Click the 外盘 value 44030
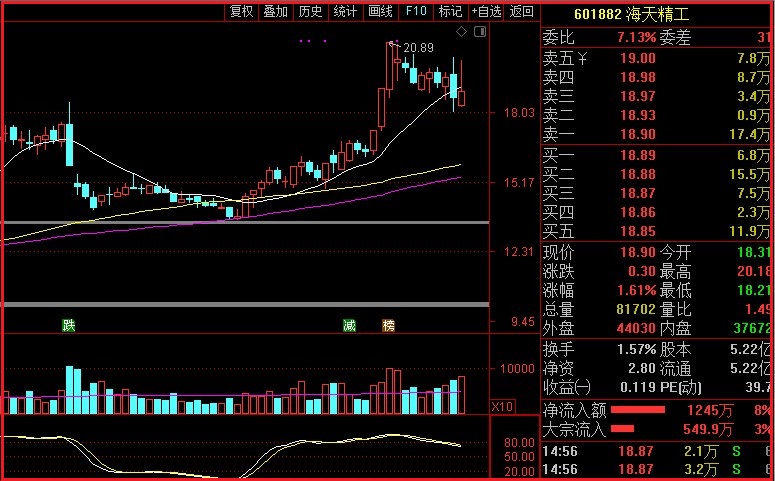 point(636,328)
